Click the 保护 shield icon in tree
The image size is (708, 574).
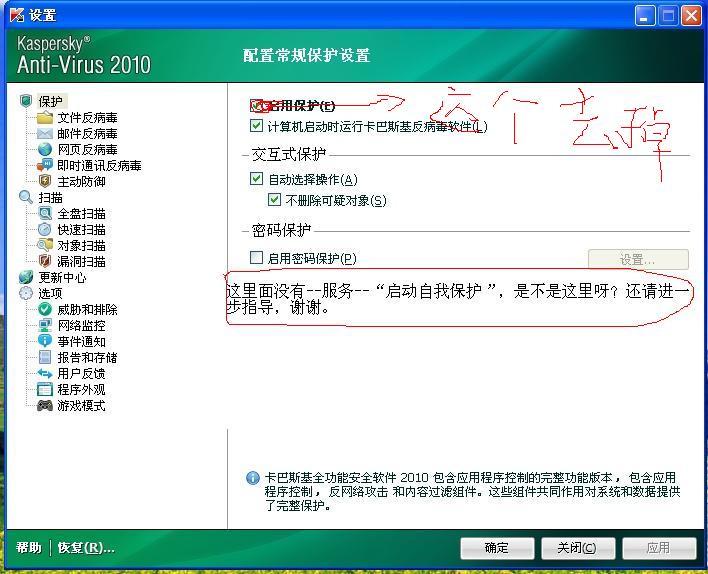(x=26, y=101)
